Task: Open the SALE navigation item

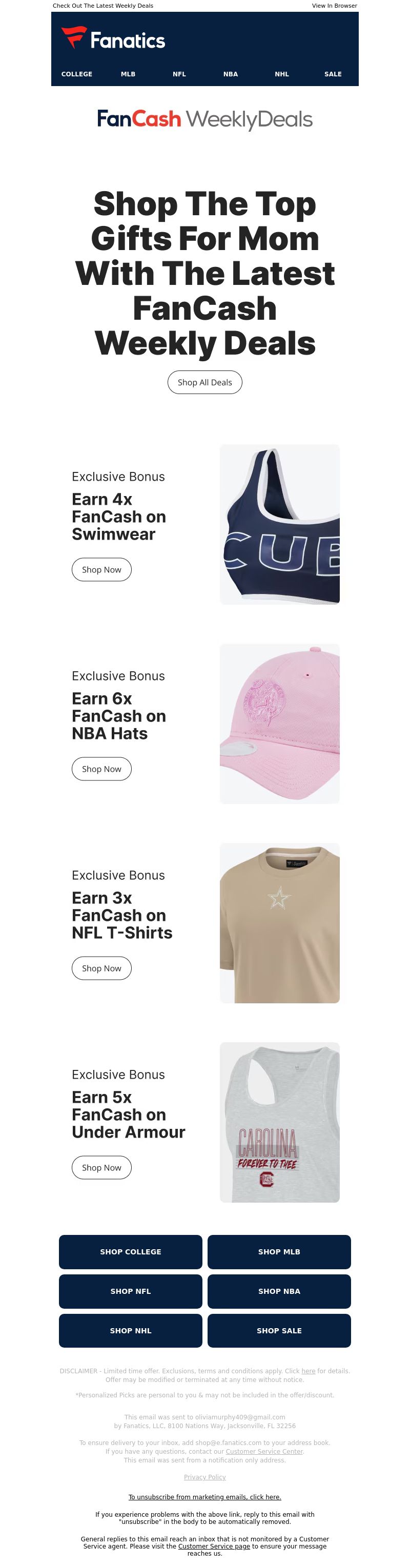Action: click(333, 74)
